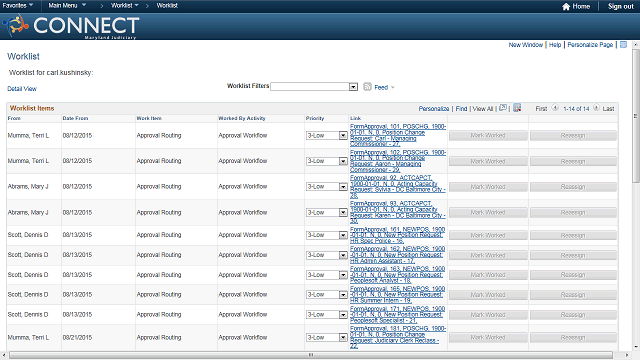Click Reassign for FormApproval 101 row
The height and width of the screenshot is (360, 640).
click(573, 136)
